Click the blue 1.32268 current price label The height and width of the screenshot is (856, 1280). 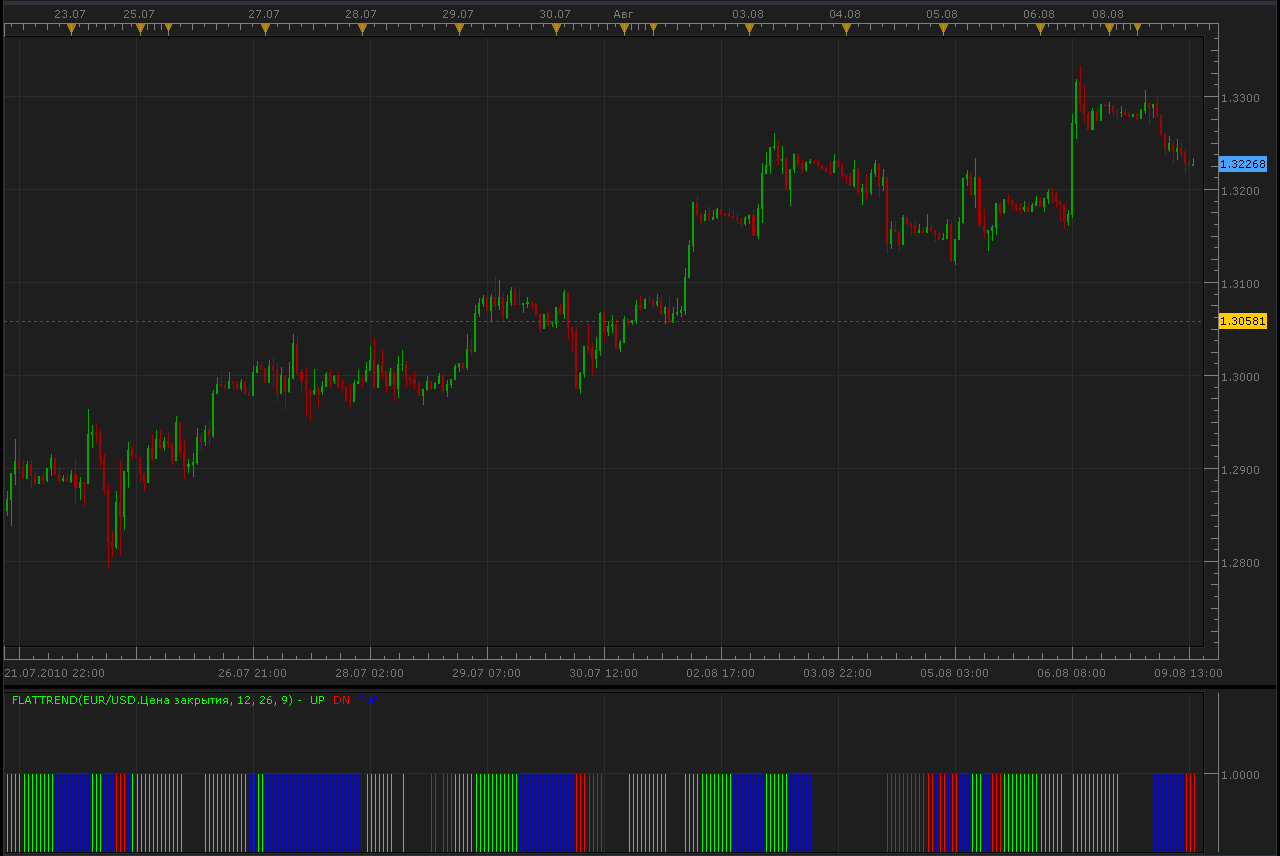(x=1243, y=164)
